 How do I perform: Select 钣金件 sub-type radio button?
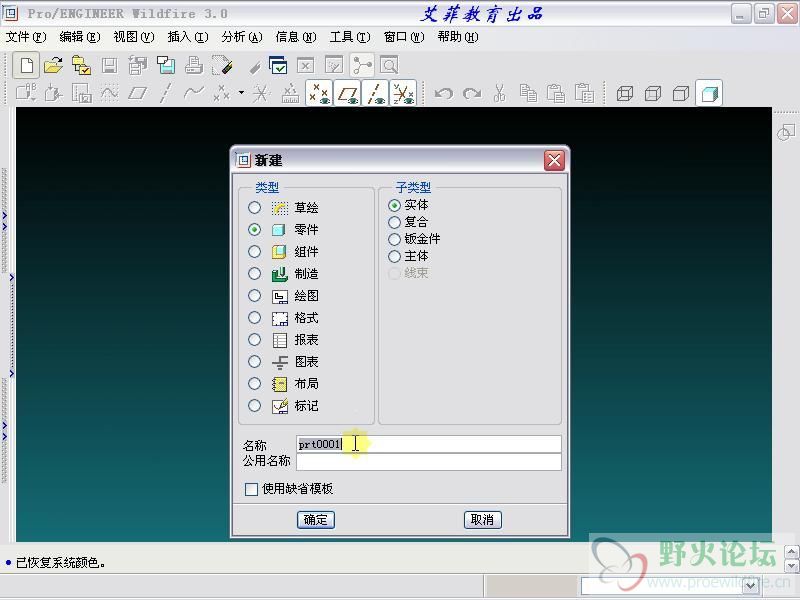pyautogui.click(x=394, y=239)
